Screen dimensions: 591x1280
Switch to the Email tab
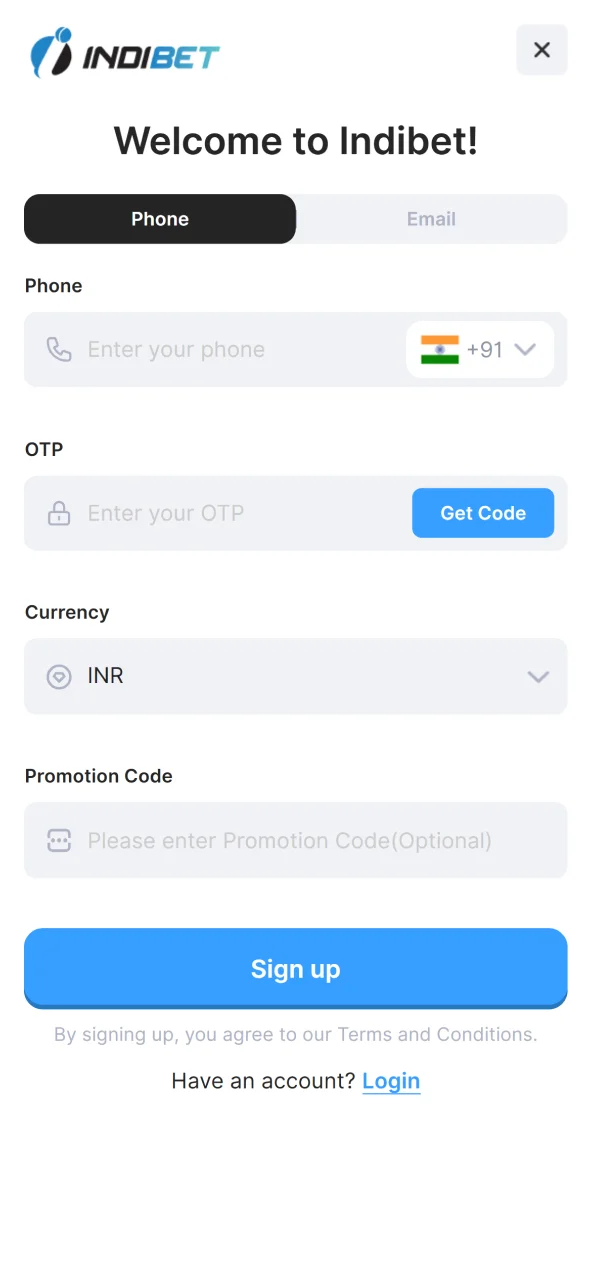click(x=431, y=219)
